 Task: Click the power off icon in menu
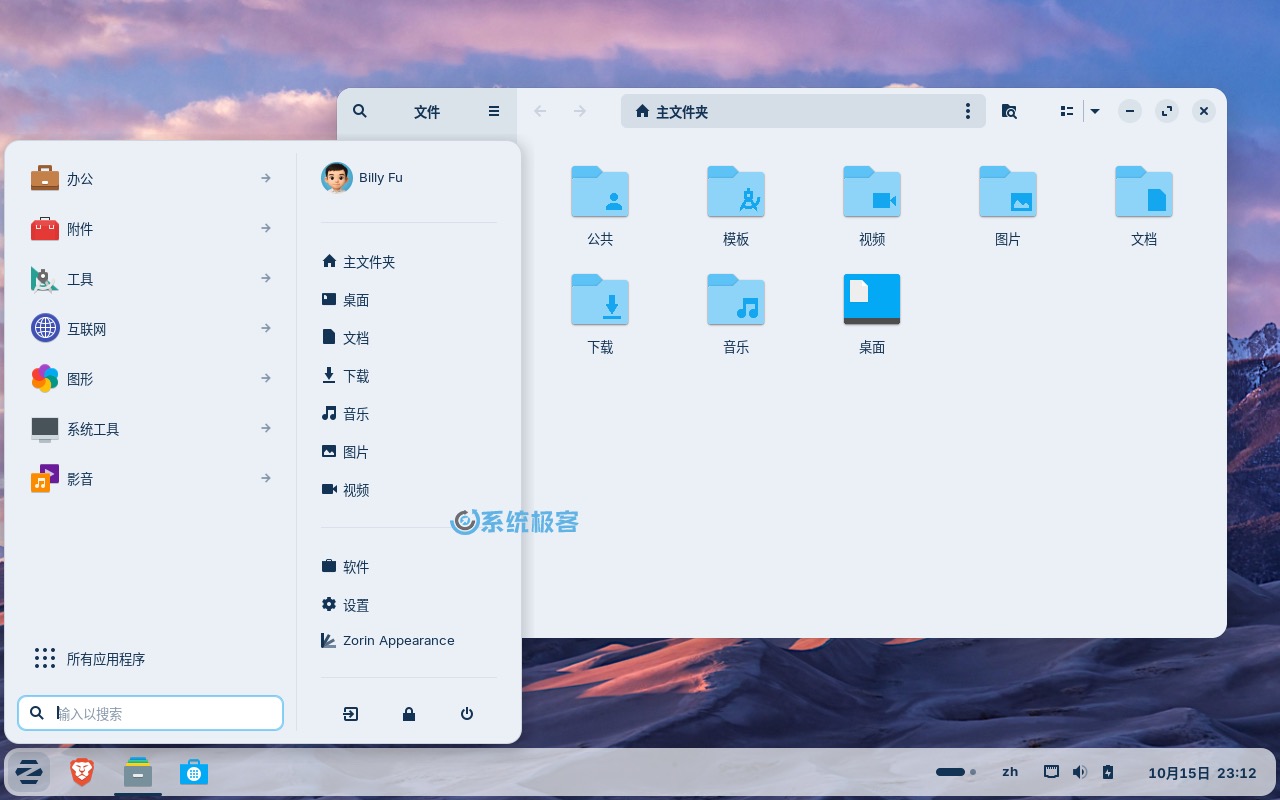tap(467, 714)
